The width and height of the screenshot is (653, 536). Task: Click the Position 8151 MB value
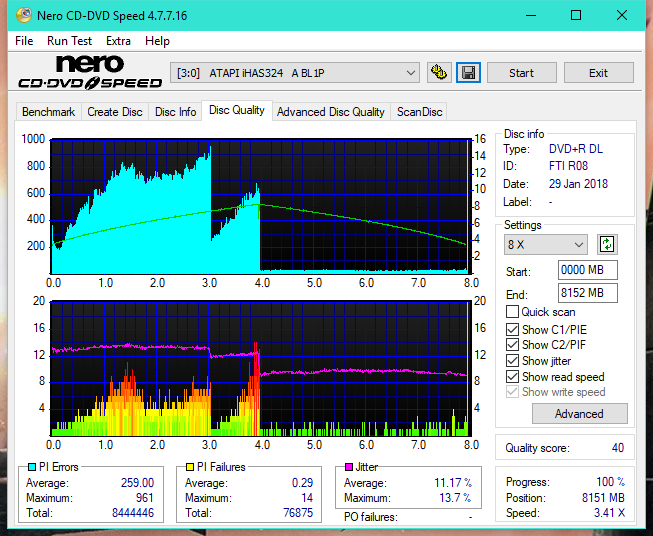tap(603, 498)
